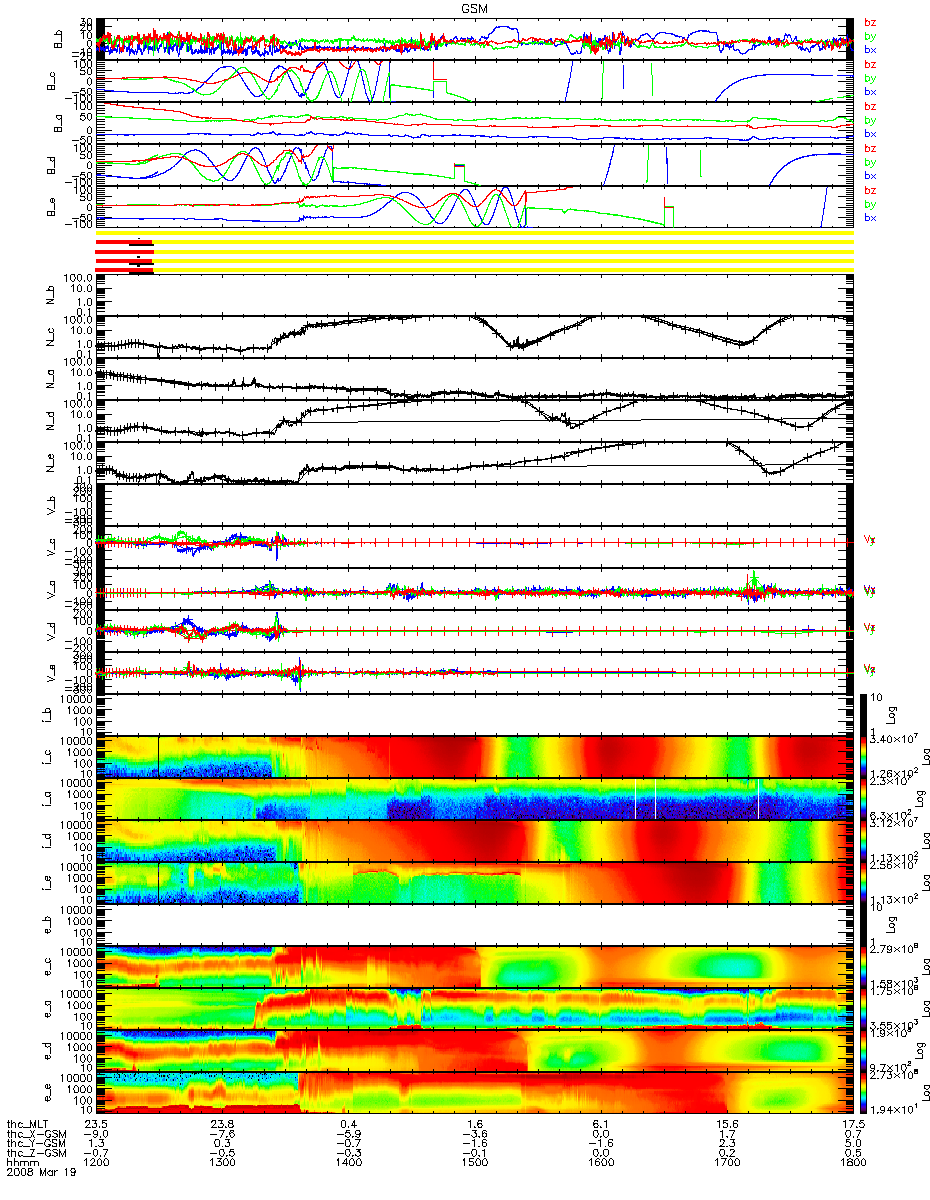Click the 1500 time tick label
This screenshot has width=930, height=1200.
474,1163
